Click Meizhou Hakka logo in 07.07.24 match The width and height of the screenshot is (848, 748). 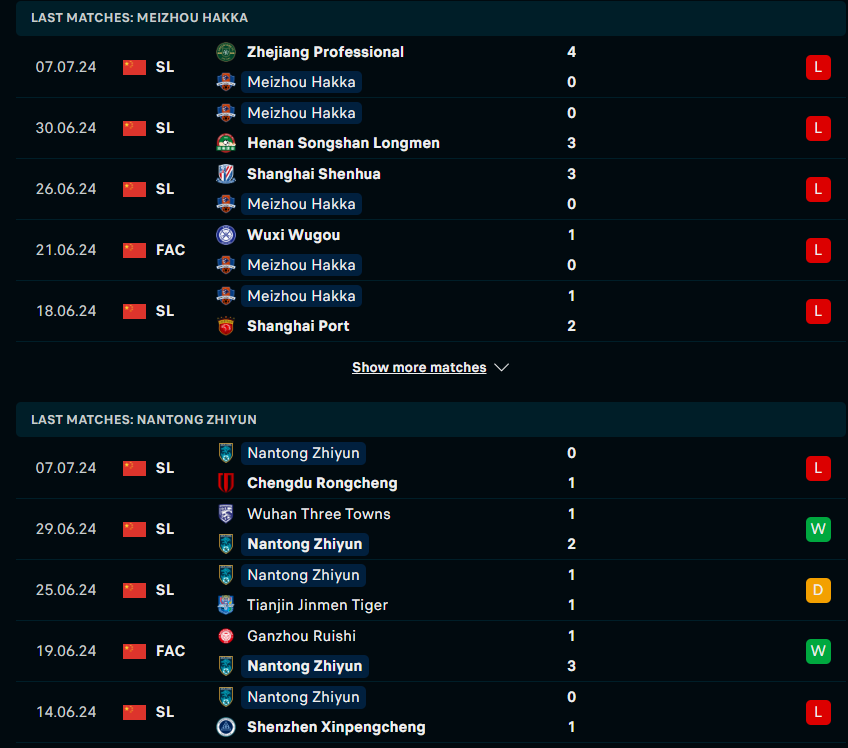pyautogui.click(x=226, y=82)
